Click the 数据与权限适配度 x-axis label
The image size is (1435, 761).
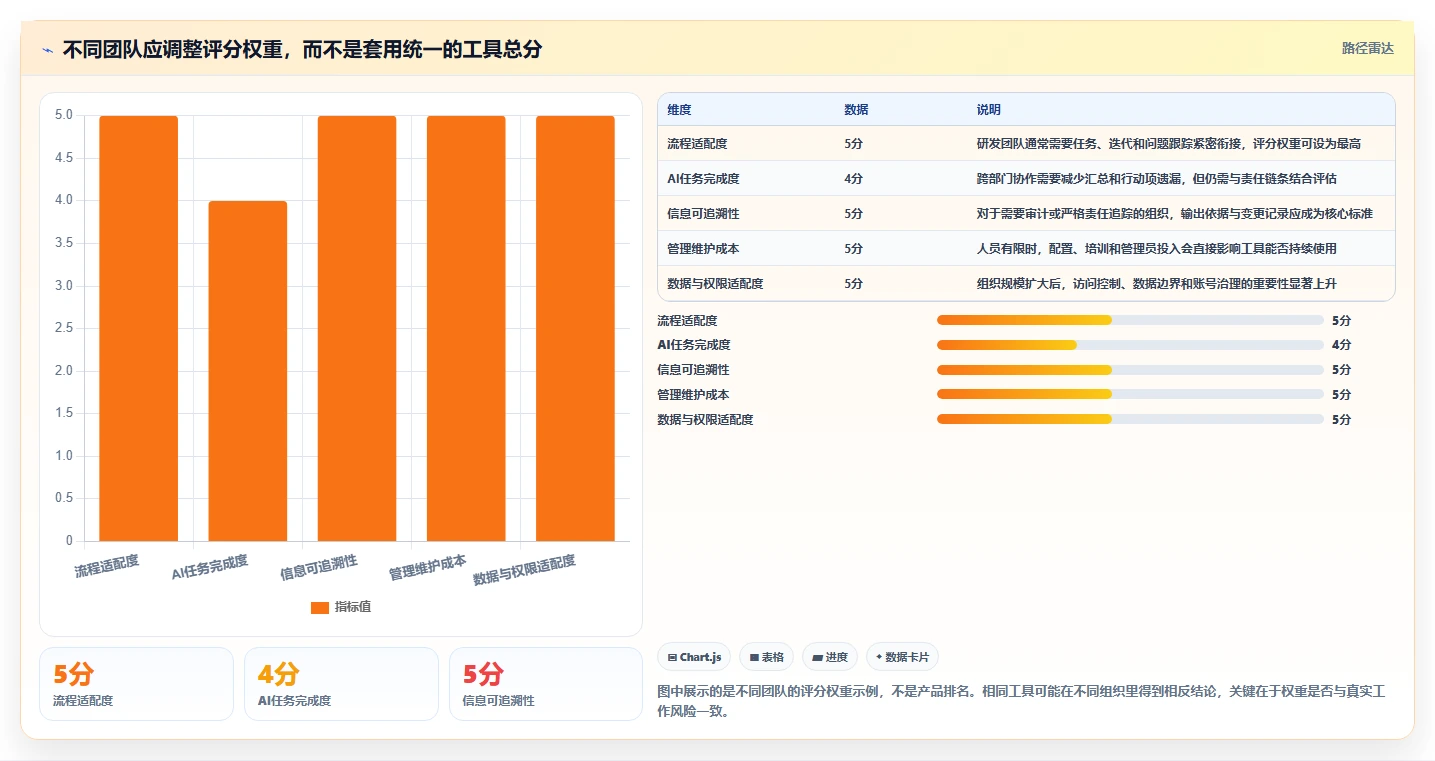coord(525,570)
